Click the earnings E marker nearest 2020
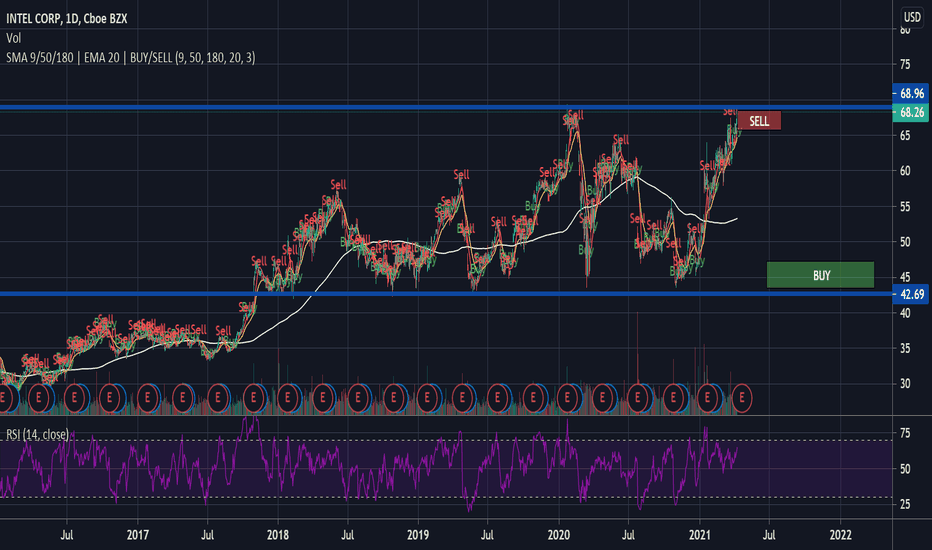The image size is (932, 550). click(568, 398)
